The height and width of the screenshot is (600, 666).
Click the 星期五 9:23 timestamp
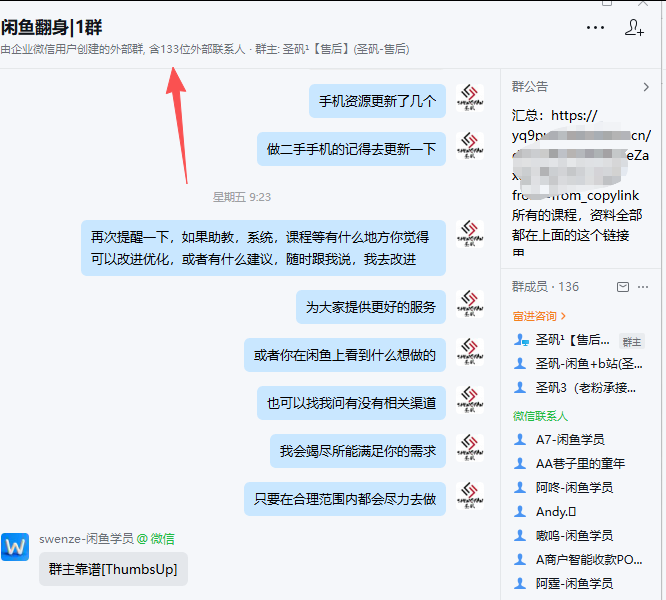242,197
